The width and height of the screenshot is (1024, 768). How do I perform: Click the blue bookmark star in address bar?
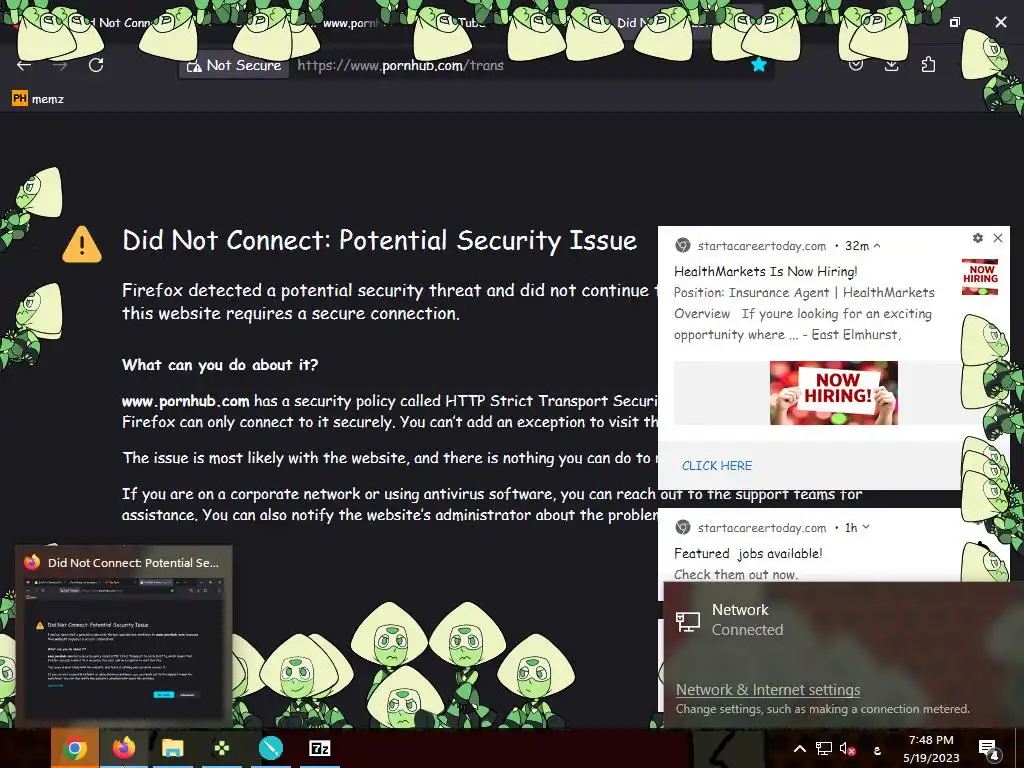(x=758, y=65)
